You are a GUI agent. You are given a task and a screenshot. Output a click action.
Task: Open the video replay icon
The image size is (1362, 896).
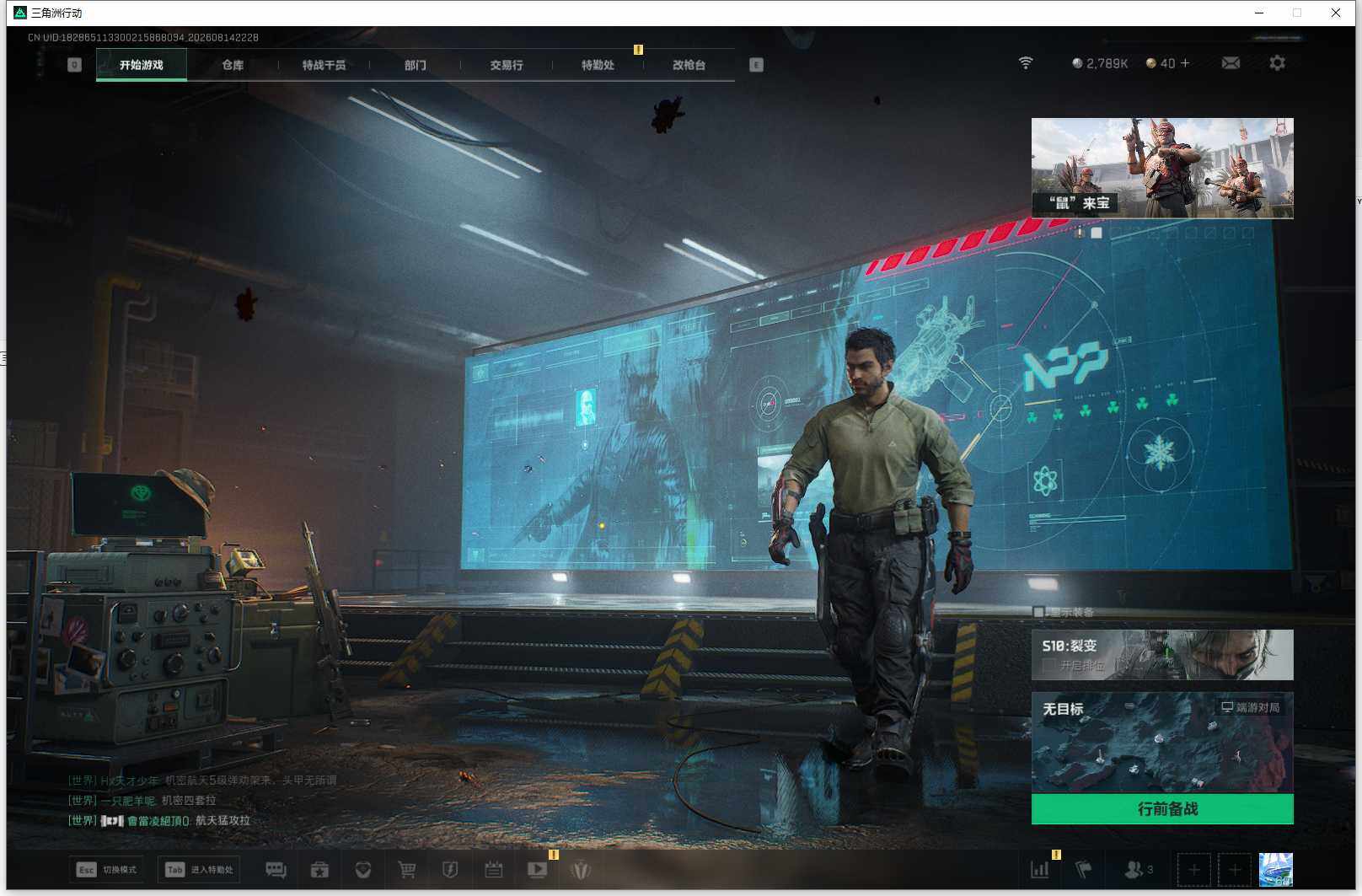(x=537, y=870)
